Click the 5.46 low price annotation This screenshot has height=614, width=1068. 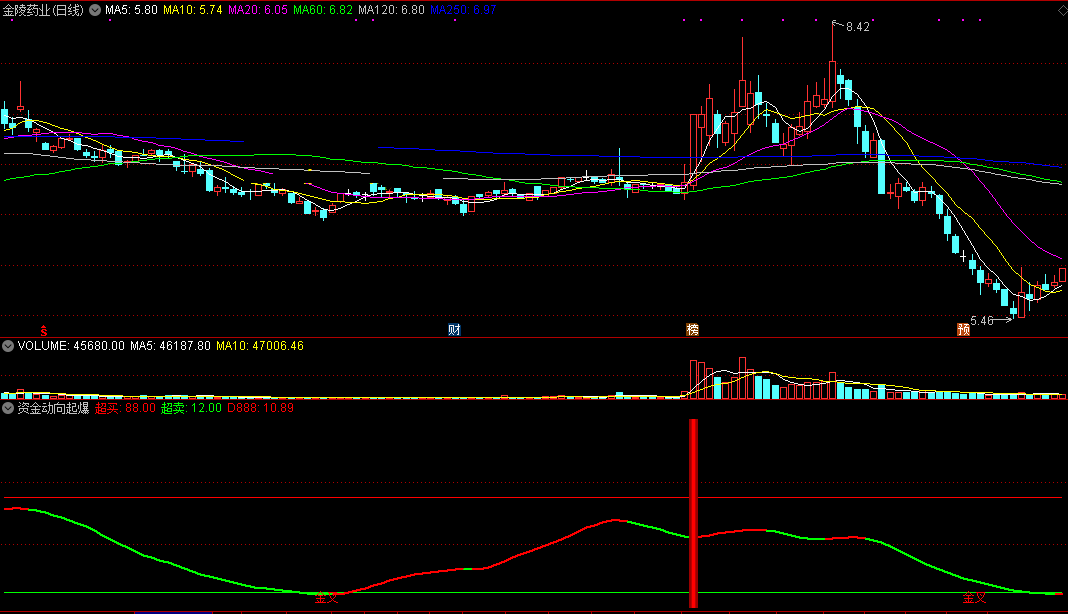click(981, 321)
